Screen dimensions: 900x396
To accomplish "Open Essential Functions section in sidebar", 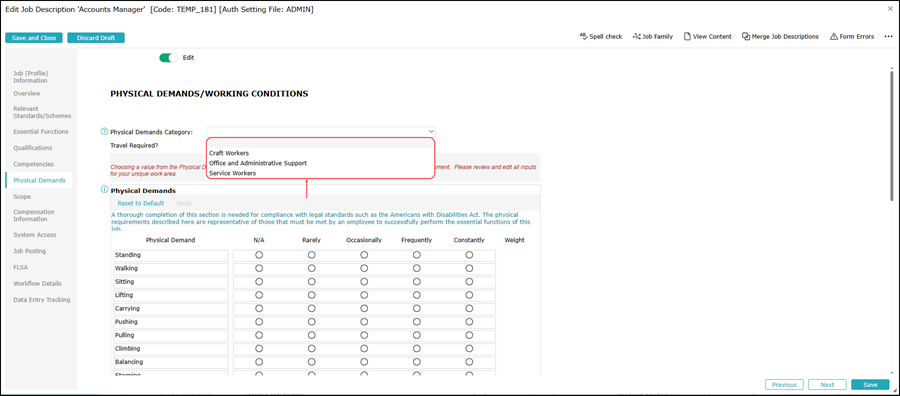I will point(41,131).
